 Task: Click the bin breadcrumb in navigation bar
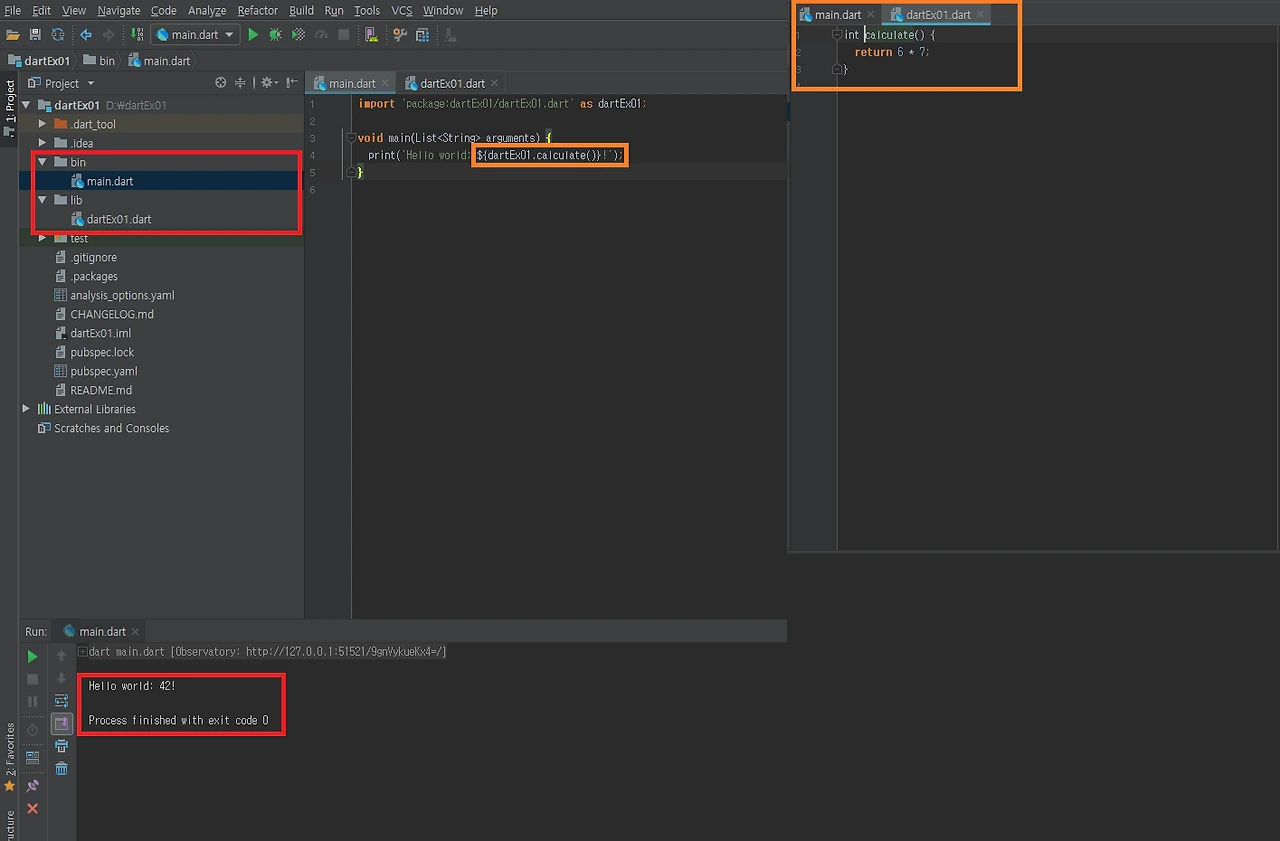click(x=99, y=61)
